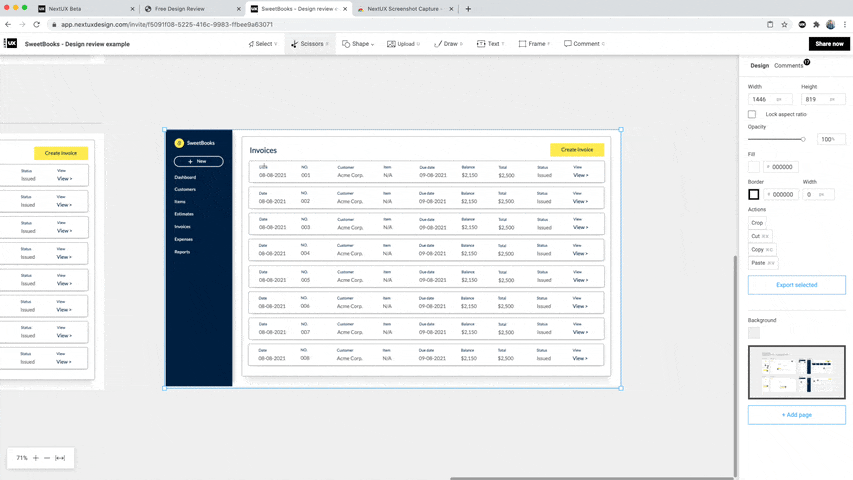Image resolution: width=853 pixels, height=480 pixels.
Task: Switch to the Comments tab
Action: point(788,65)
